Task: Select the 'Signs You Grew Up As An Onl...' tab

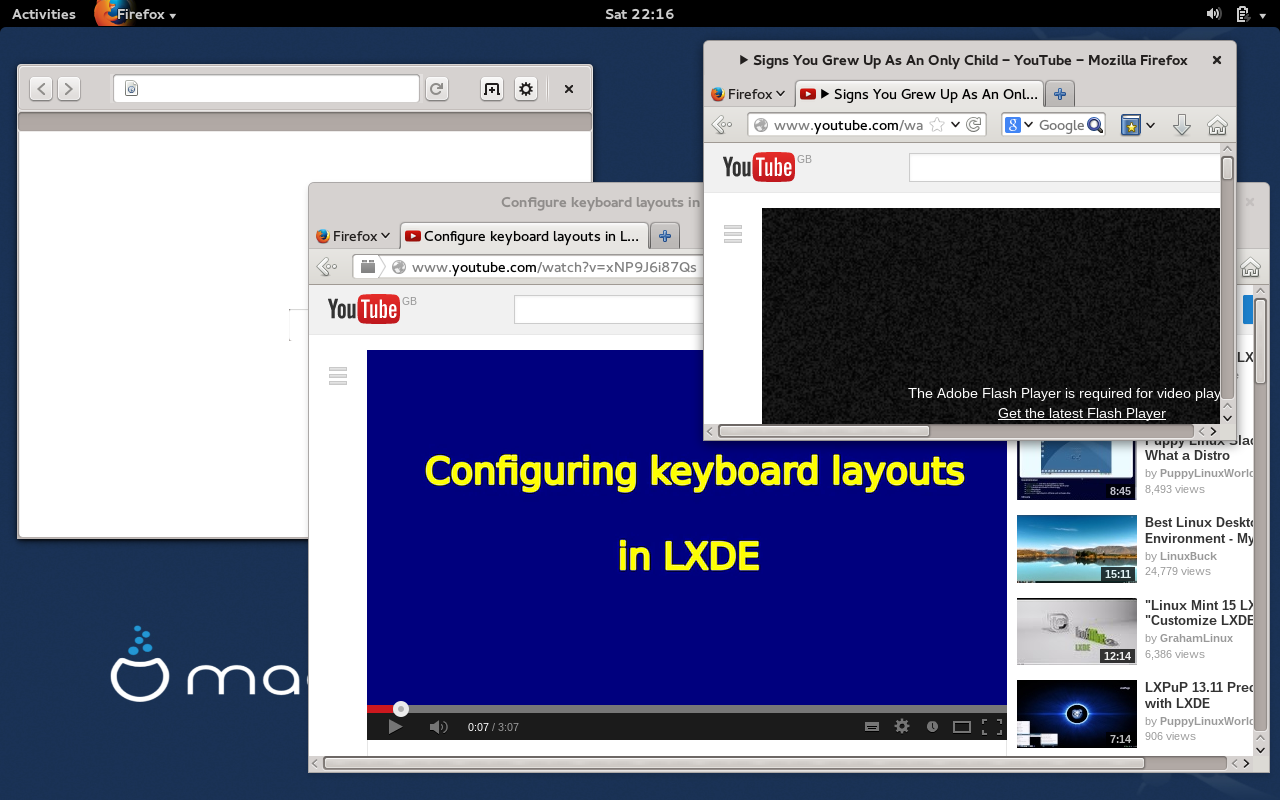Action: coord(919,94)
